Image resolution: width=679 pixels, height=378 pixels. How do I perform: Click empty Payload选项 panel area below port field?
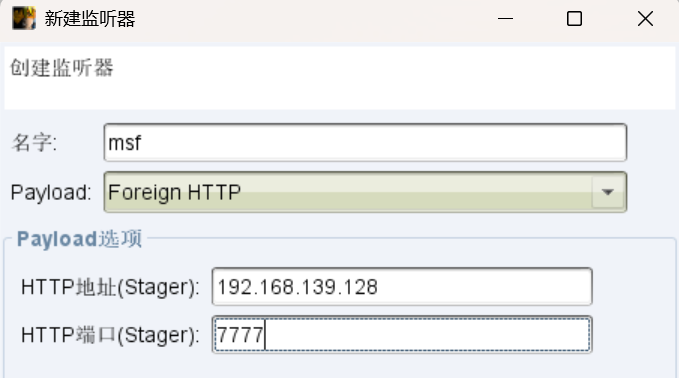(x=340, y=366)
